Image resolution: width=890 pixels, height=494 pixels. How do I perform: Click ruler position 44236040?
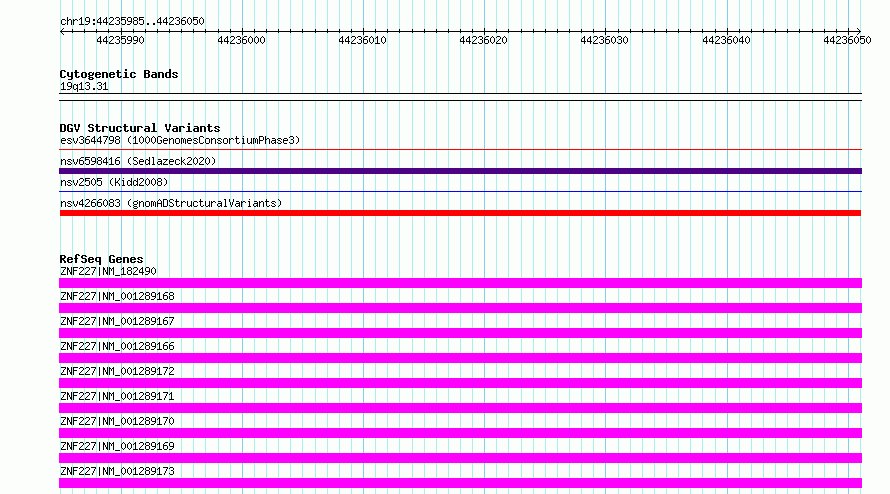click(726, 40)
